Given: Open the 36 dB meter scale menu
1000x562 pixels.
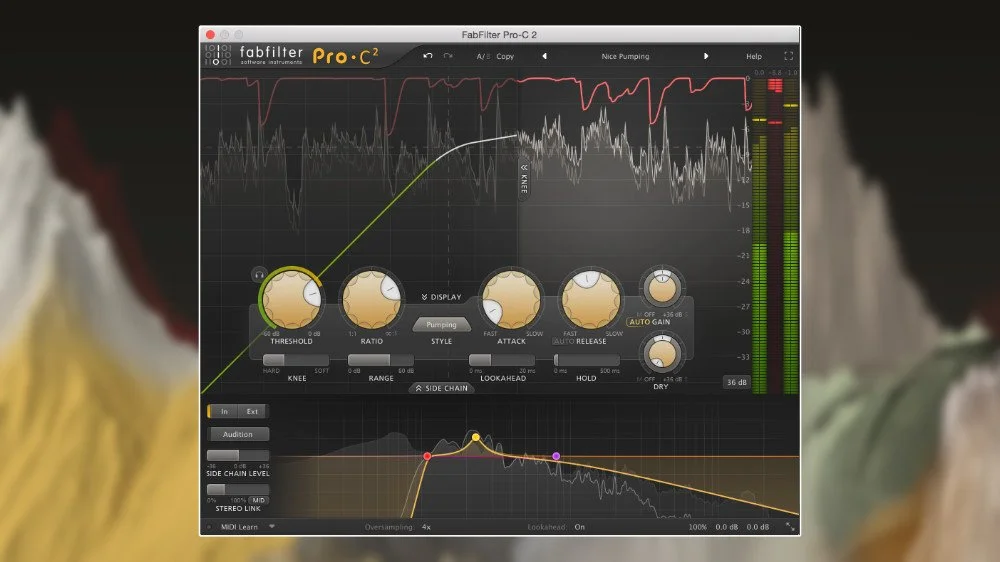Looking at the screenshot, I should pyautogui.click(x=737, y=382).
